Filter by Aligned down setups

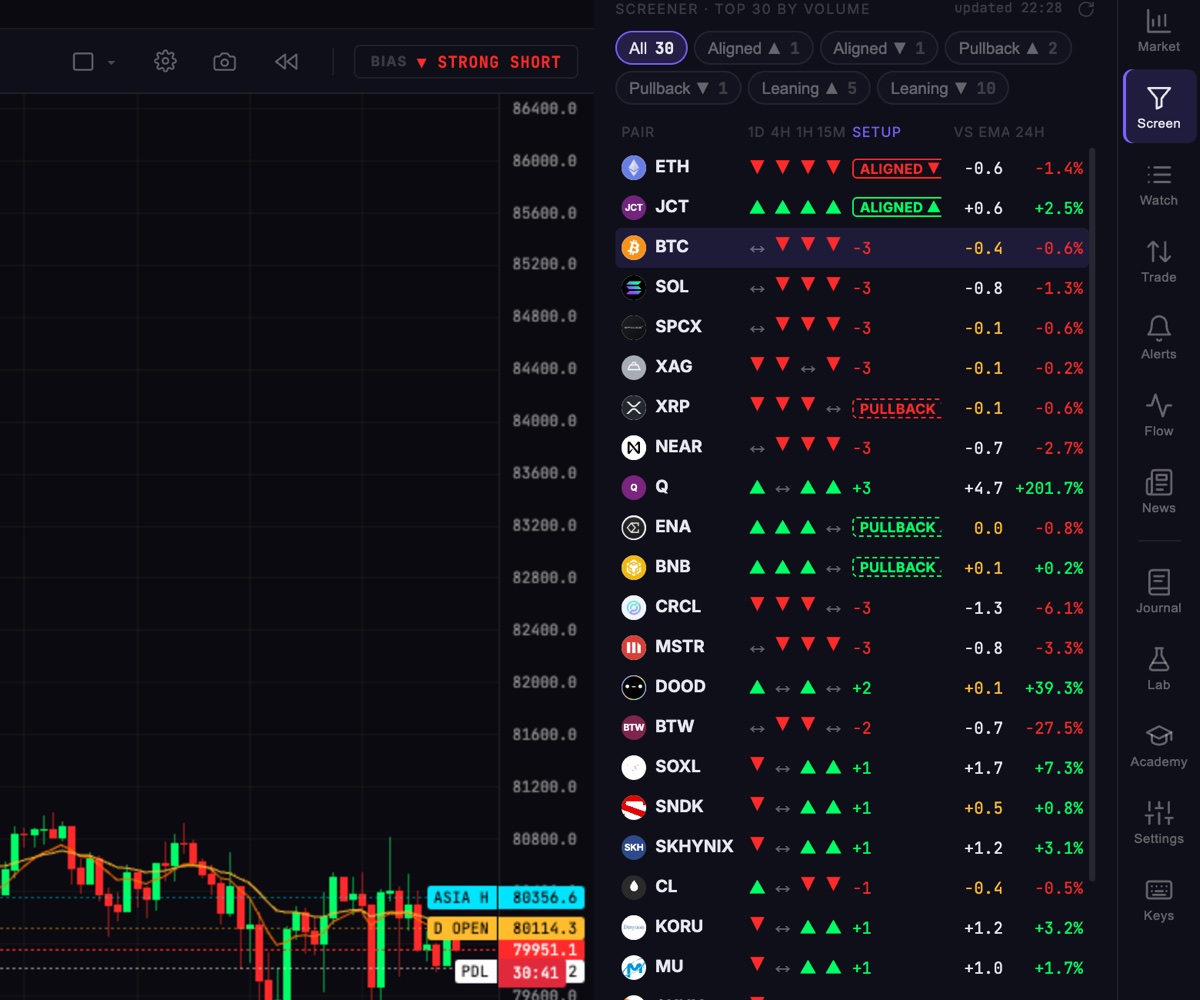coord(879,48)
